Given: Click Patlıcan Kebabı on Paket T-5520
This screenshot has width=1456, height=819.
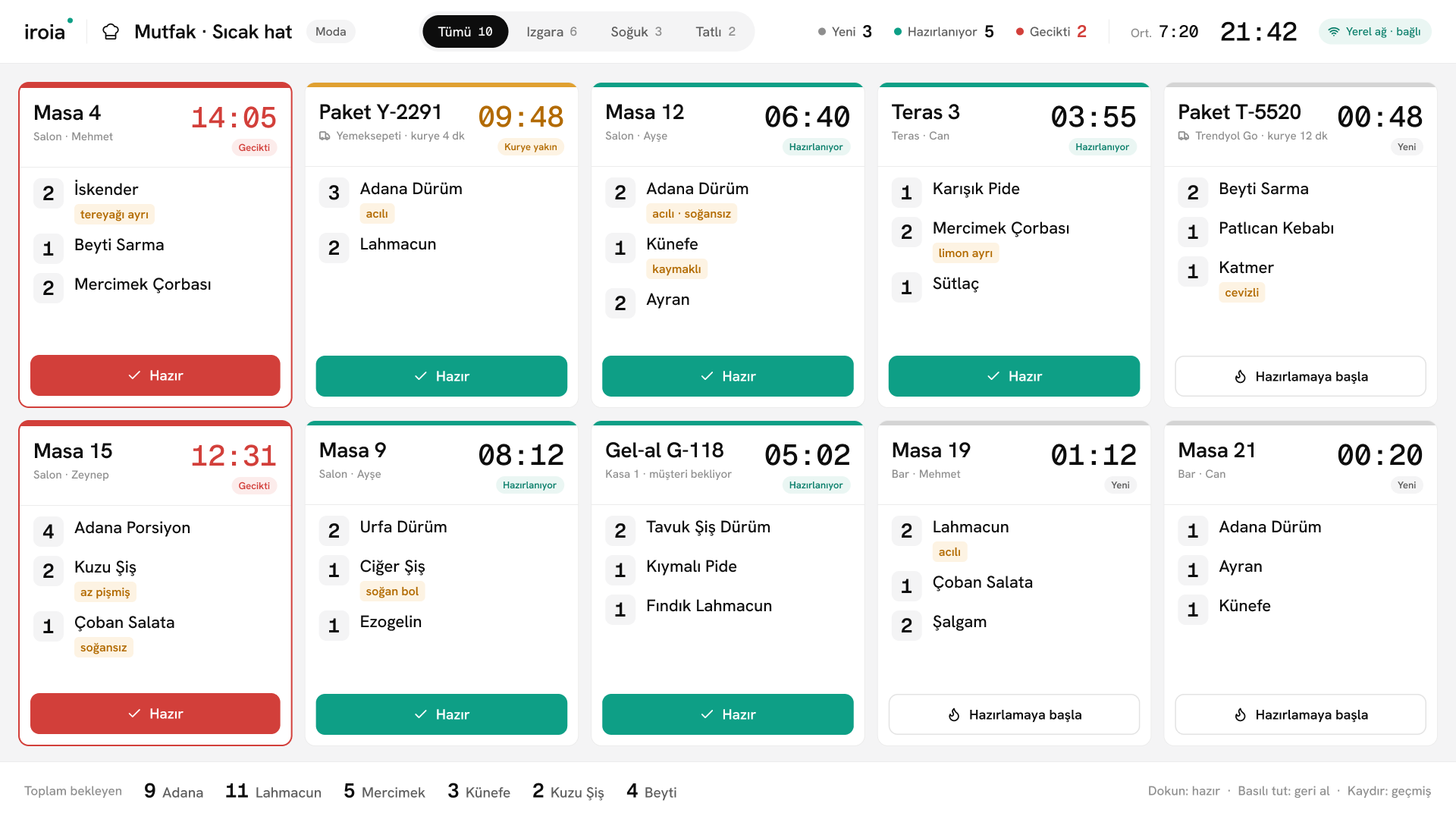Looking at the screenshot, I should click(x=1276, y=228).
